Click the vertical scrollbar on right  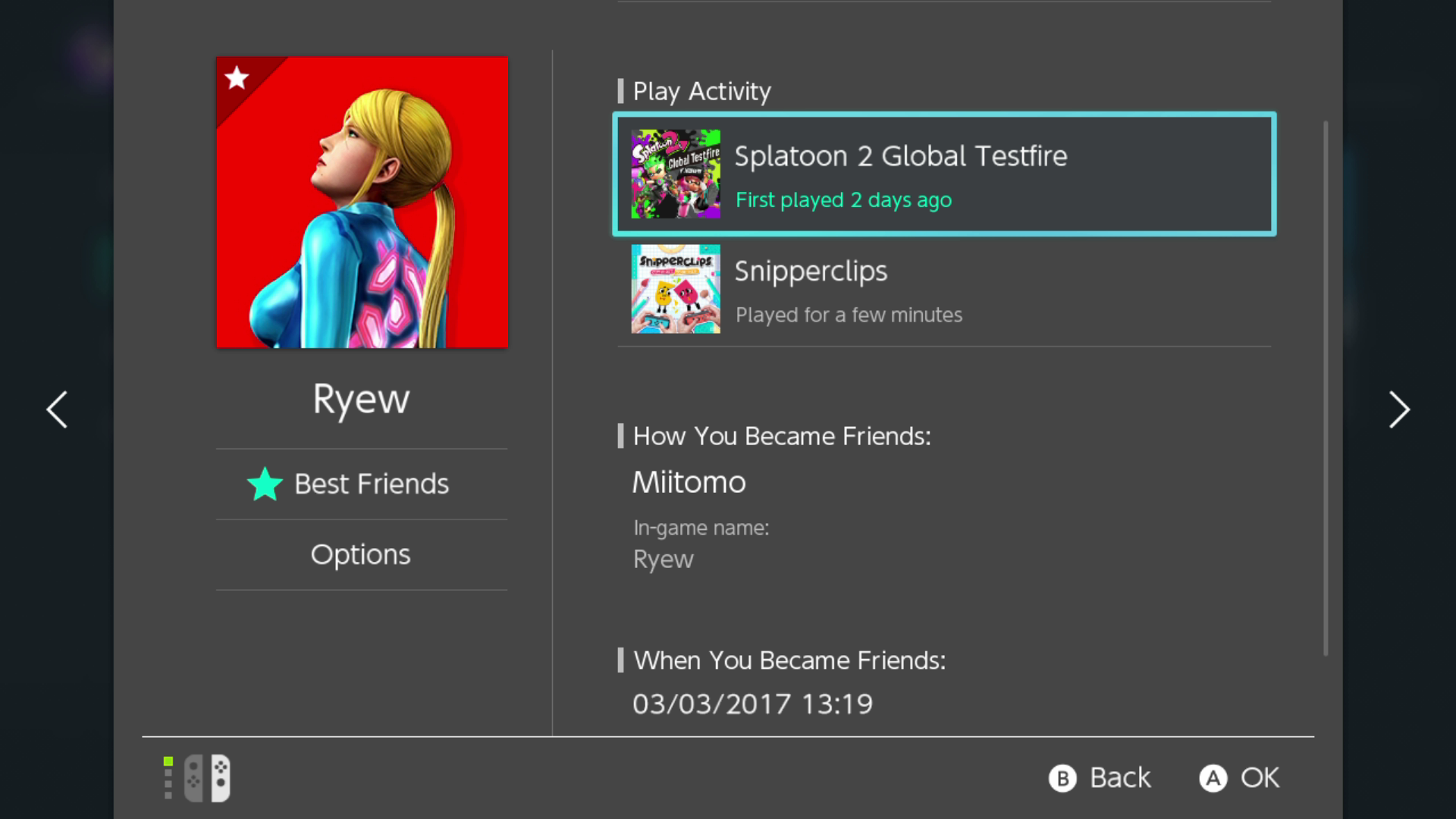[x=1326, y=387]
